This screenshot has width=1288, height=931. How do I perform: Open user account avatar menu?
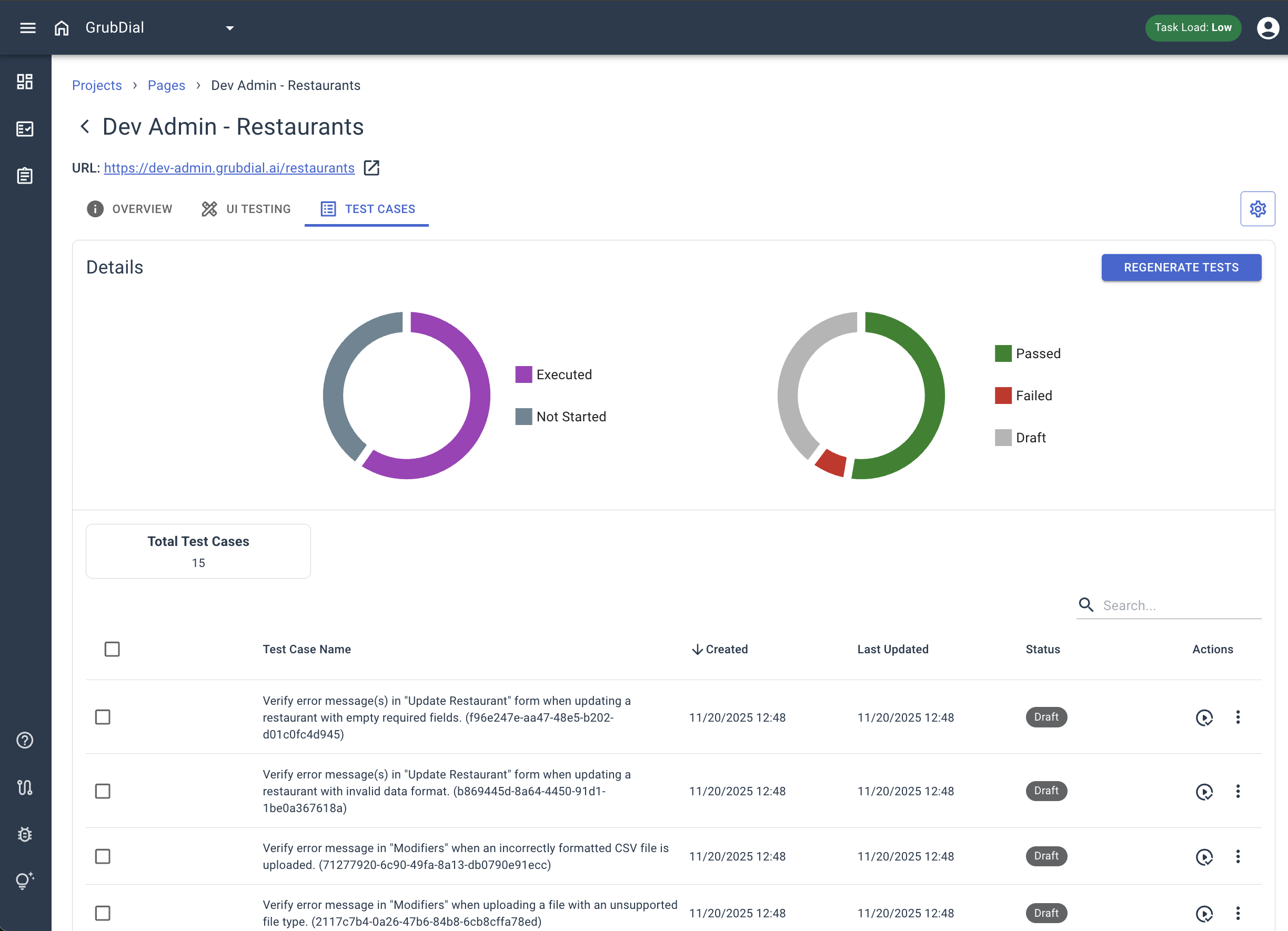click(1267, 28)
